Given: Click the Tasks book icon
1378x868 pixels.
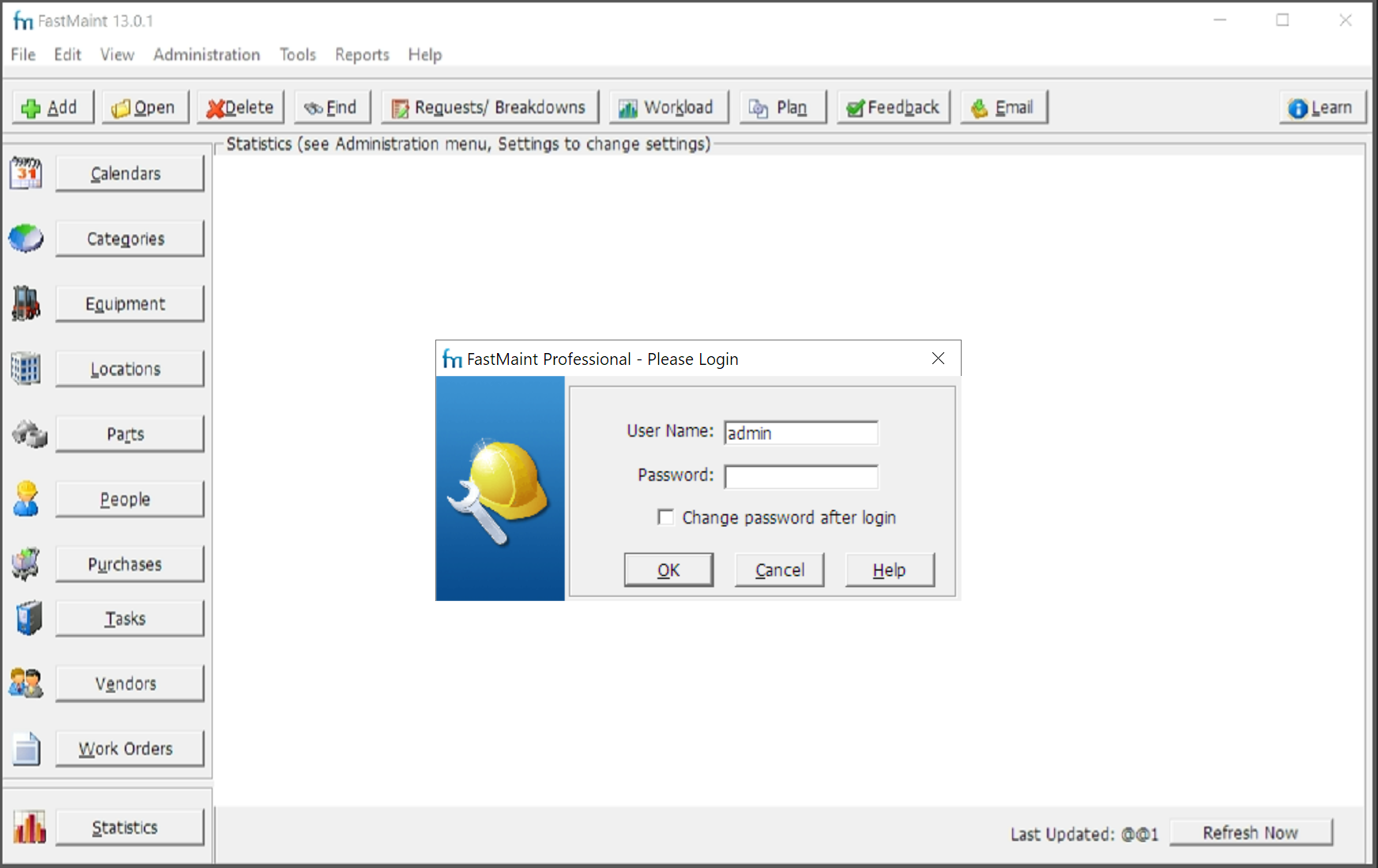Looking at the screenshot, I should point(29,618).
